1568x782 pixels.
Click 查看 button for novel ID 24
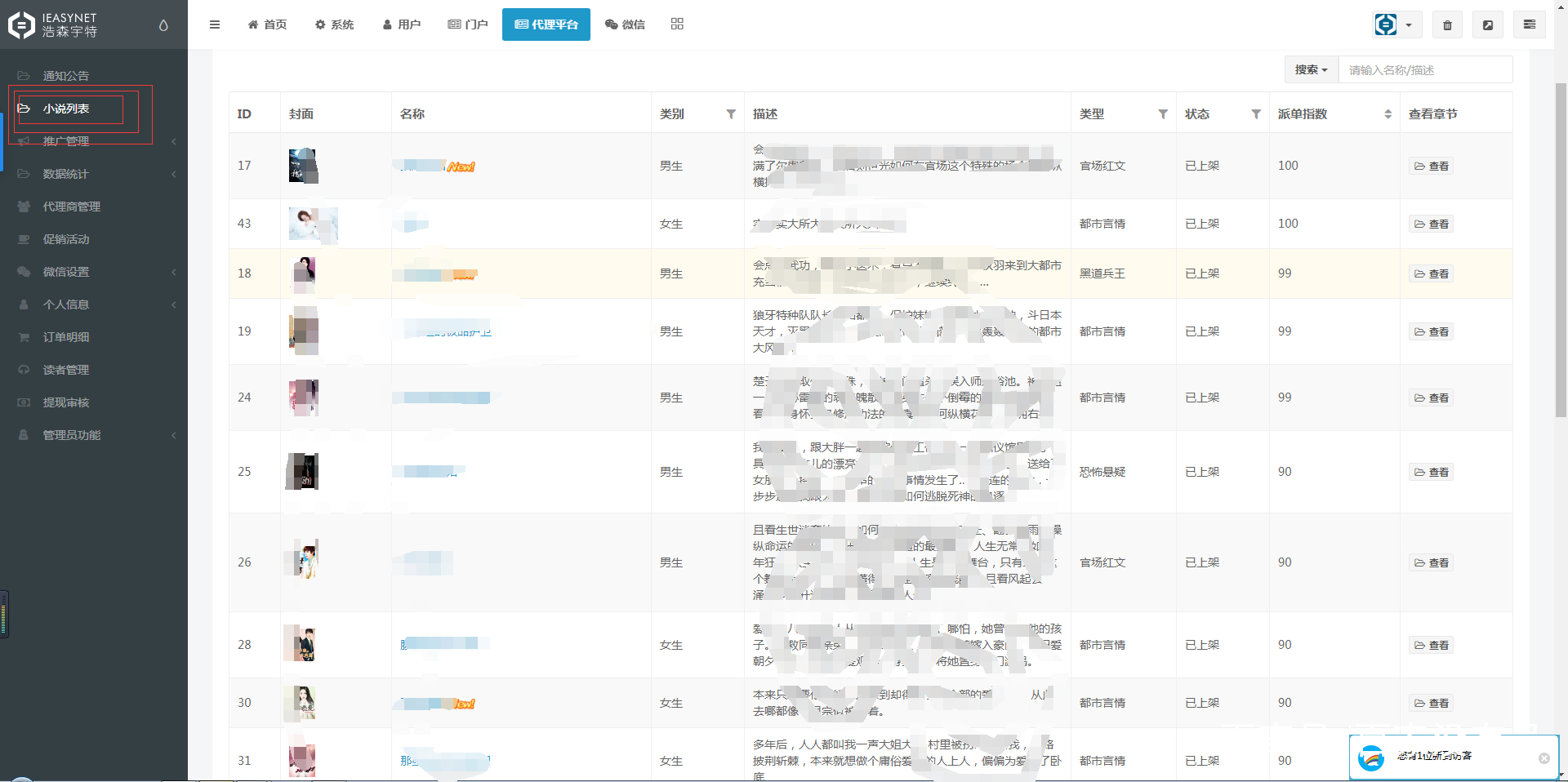click(x=1431, y=398)
